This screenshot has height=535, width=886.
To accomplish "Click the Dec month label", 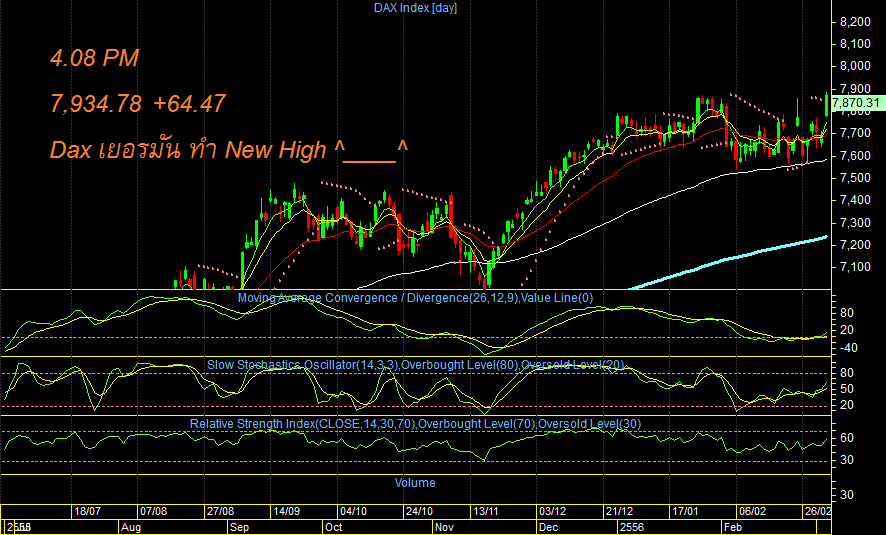I will (x=549, y=527).
